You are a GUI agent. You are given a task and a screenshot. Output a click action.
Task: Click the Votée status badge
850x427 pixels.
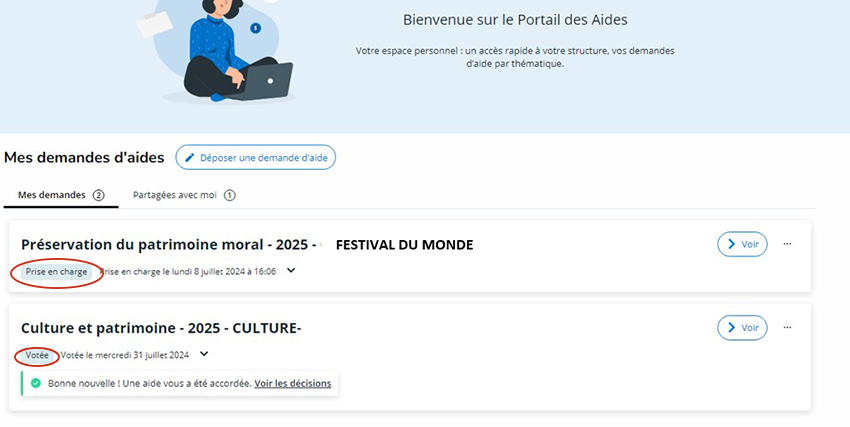click(37, 355)
